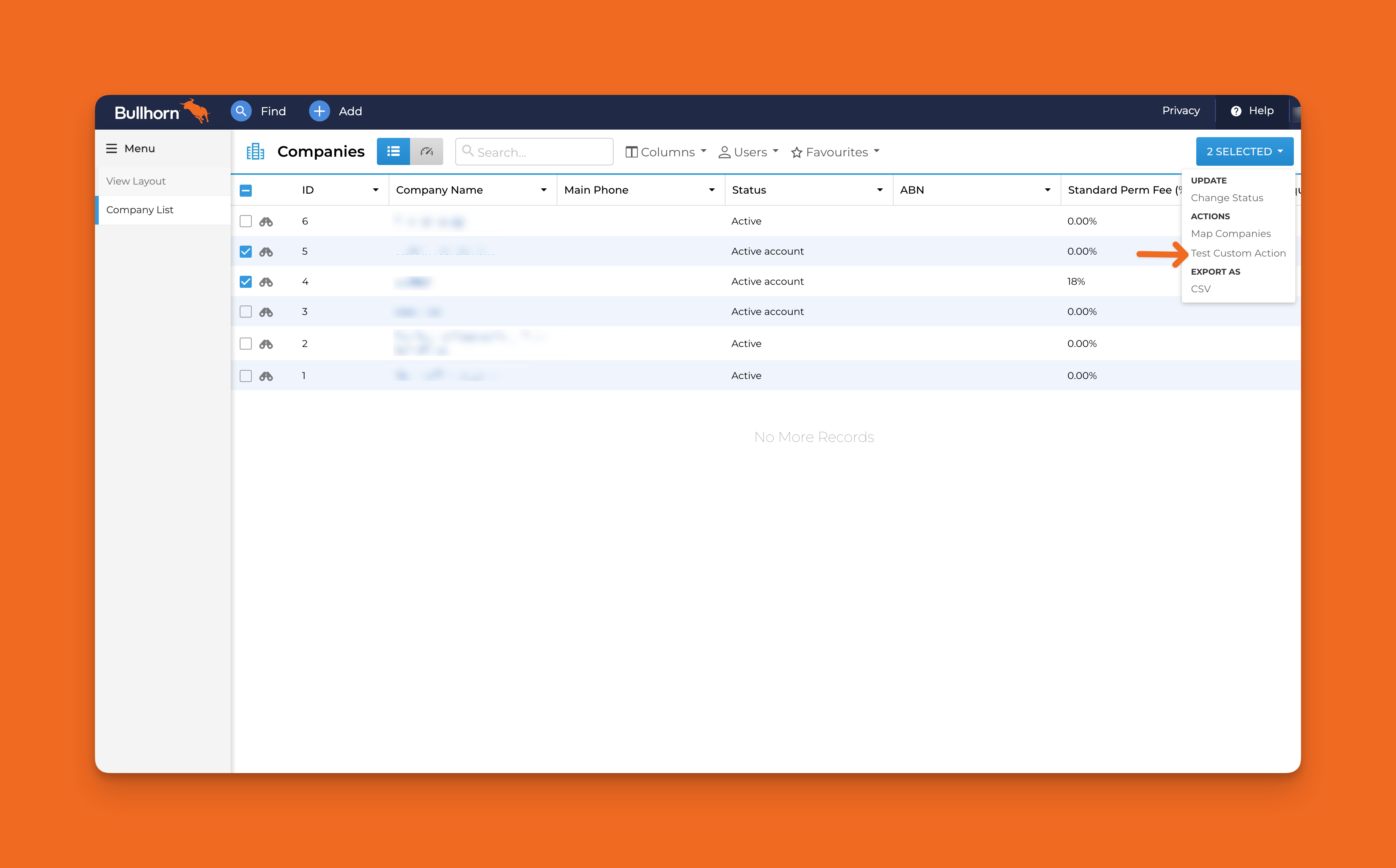Click binoculars preview icon for company 3
Screen dimensions: 1396x868
click(x=266, y=312)
